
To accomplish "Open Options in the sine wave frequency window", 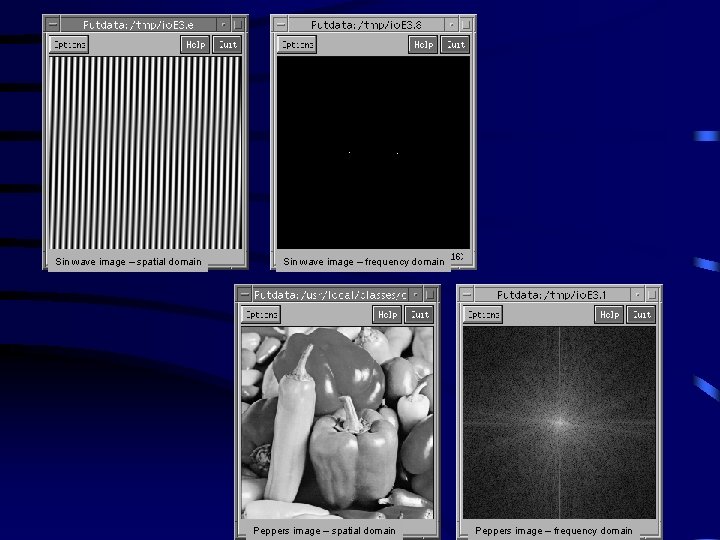I will click(297, 45).
